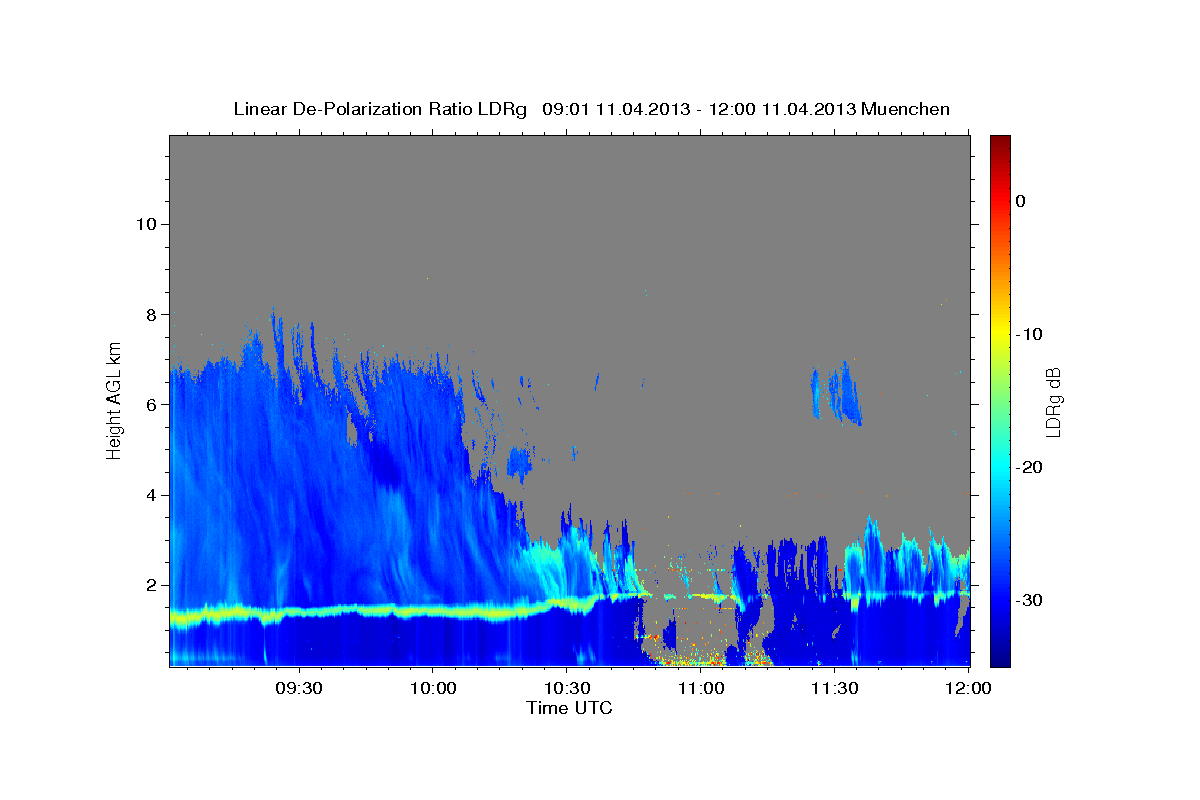The height and width of the screenshot is (800, 1200).
Task: Click the 12:00 time tick label
Action: [968, 688]
